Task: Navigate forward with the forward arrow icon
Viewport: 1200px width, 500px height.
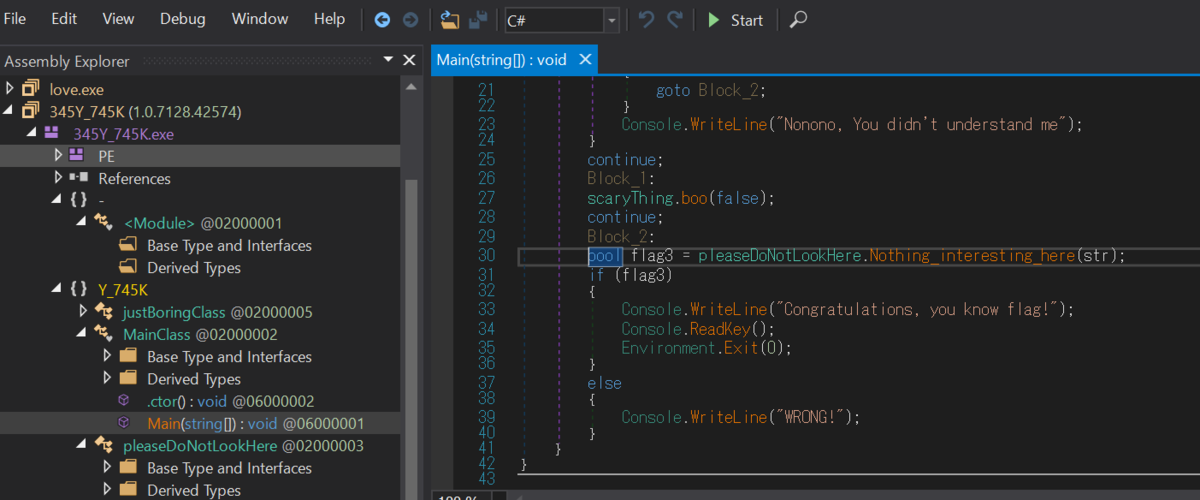Action: (410, 20)
